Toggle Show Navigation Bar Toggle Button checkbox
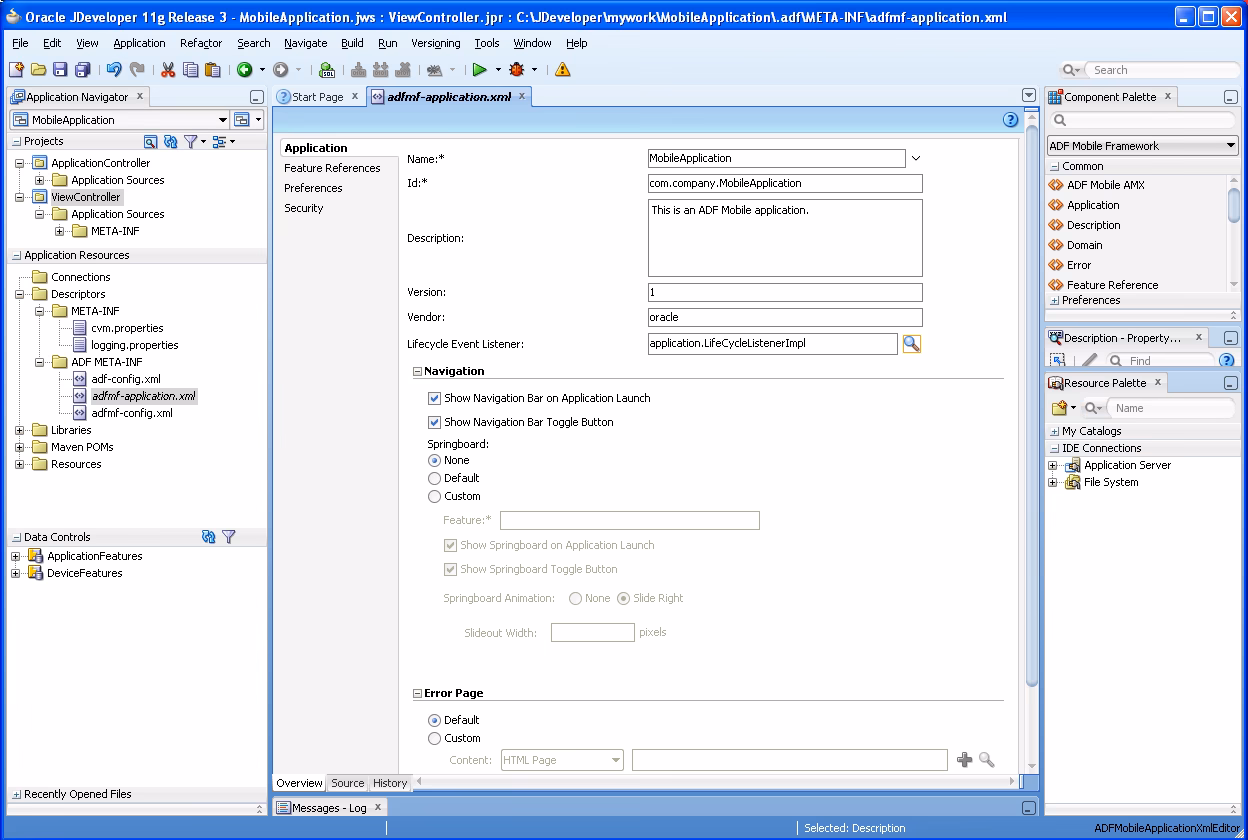1248x840 pixels. 435,422
